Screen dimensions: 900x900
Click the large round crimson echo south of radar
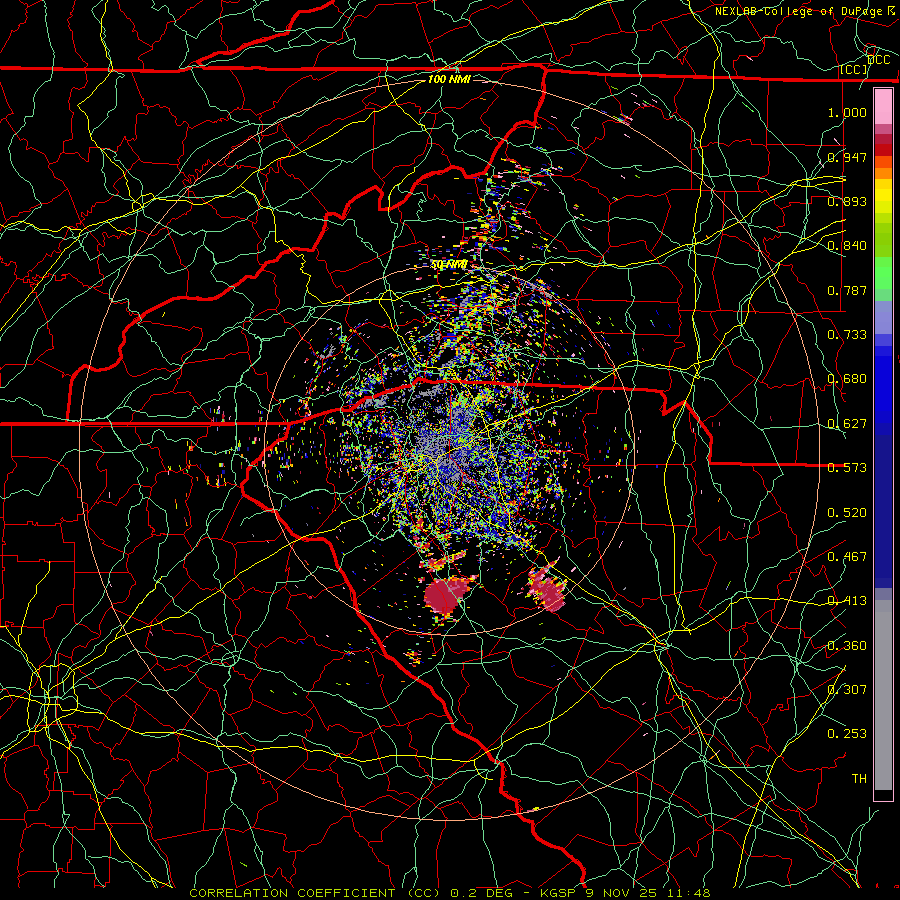point(444,597)
